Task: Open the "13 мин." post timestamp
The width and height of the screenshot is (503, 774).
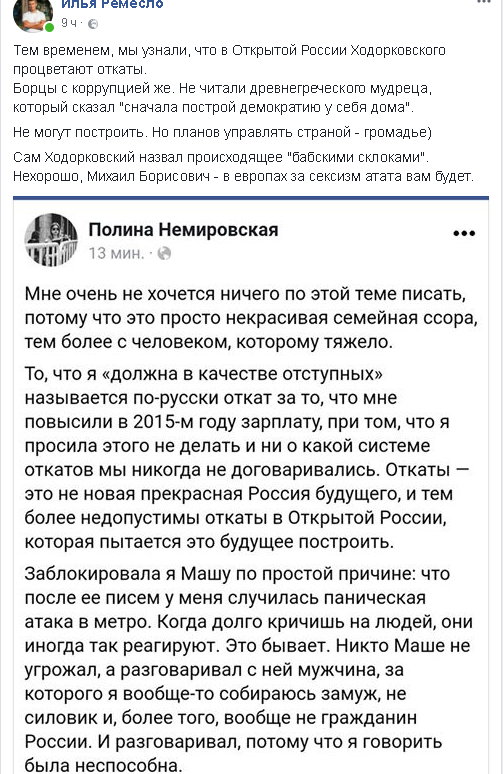Action: 116,254
